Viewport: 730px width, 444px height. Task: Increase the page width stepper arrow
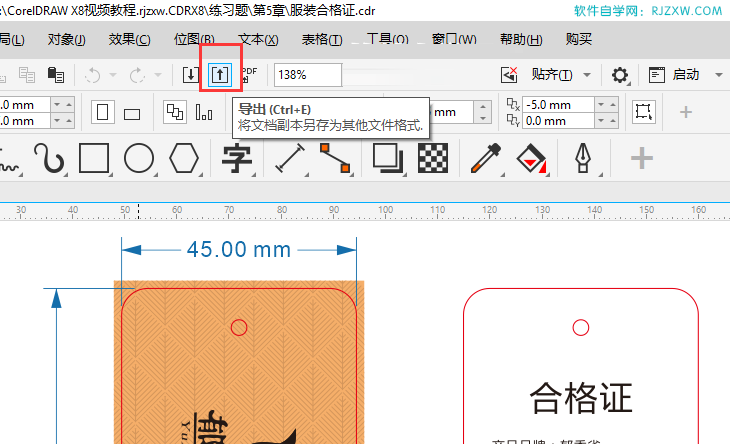[x=69, y=105]
